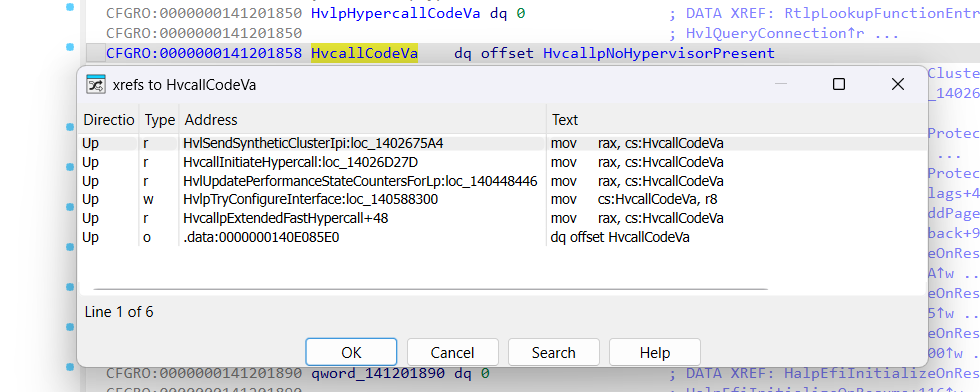980x392 pixels.
Task: Close the xrefs to HvcallCodeVa dialog
Action: (898, 84)
